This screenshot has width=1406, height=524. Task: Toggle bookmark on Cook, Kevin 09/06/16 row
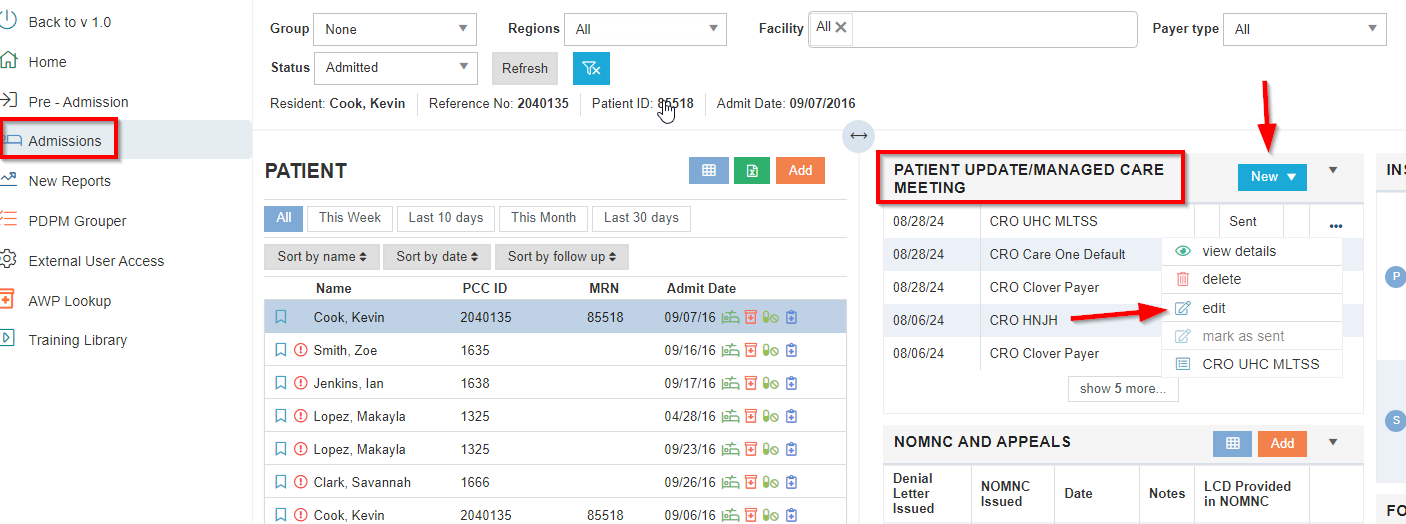[x=281, y=516]
